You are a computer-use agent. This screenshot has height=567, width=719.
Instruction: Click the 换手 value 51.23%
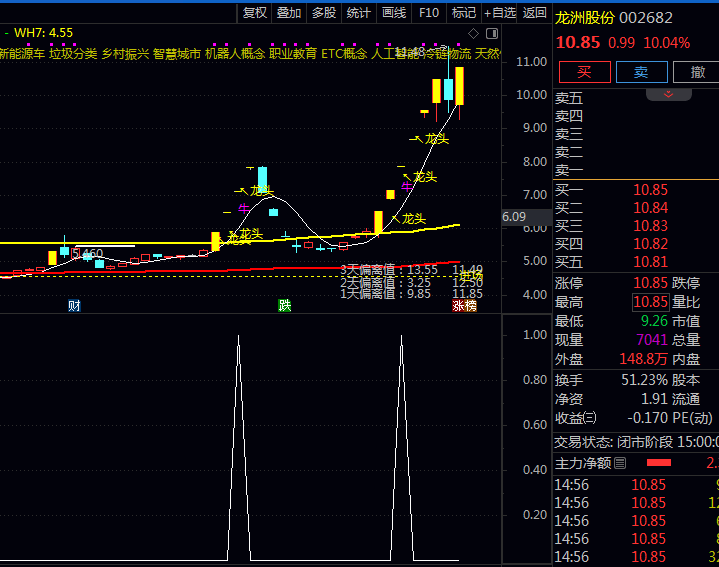coord(645,380)
